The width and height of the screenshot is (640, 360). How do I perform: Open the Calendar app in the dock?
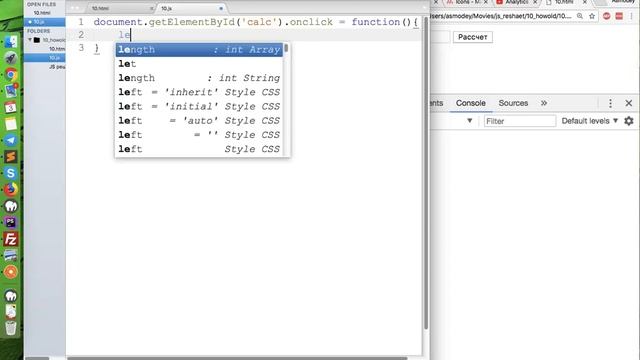pos(11,107)
